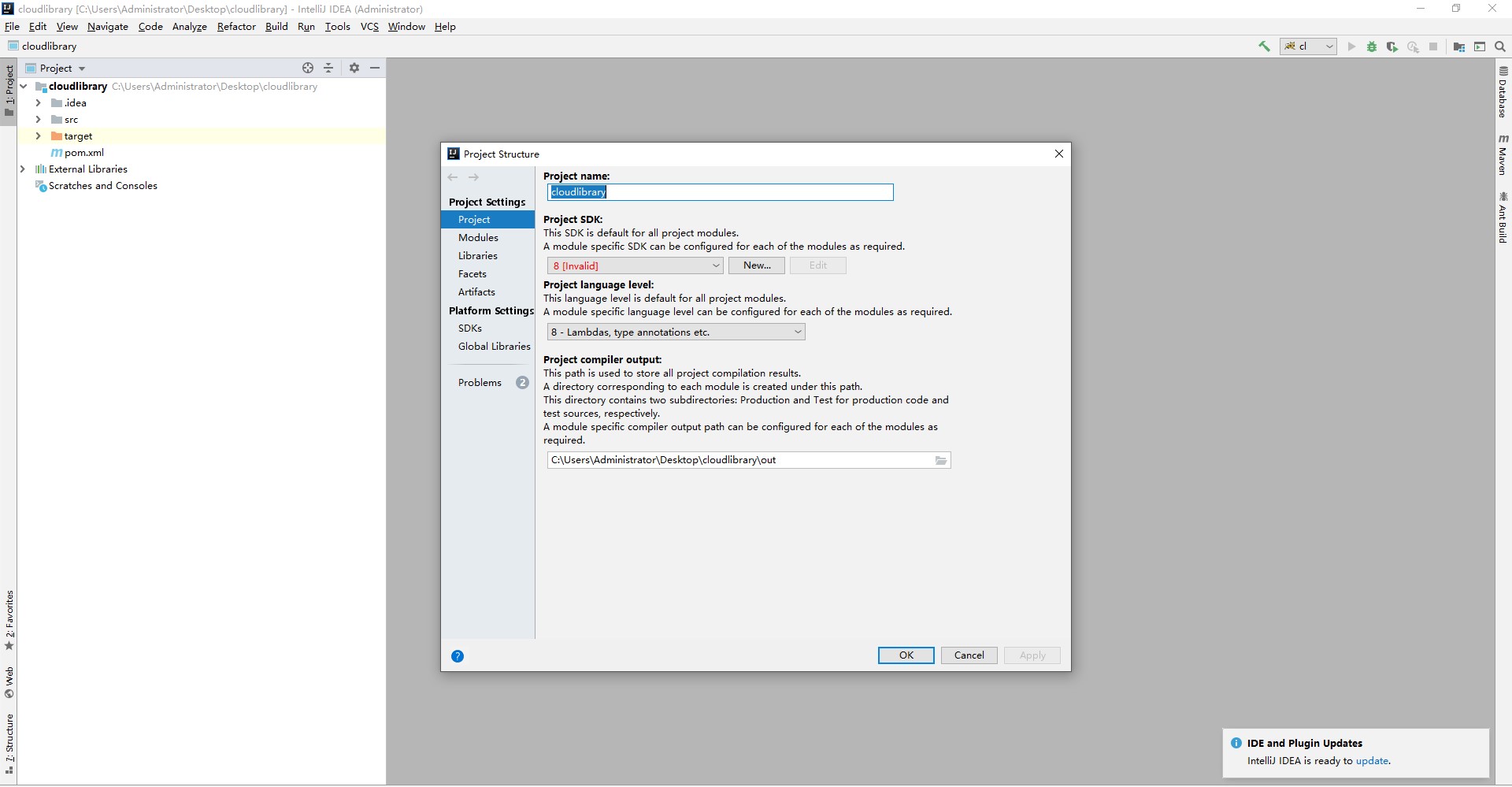
Task: Select Project in Project Settings list
Action: point(487,219)
